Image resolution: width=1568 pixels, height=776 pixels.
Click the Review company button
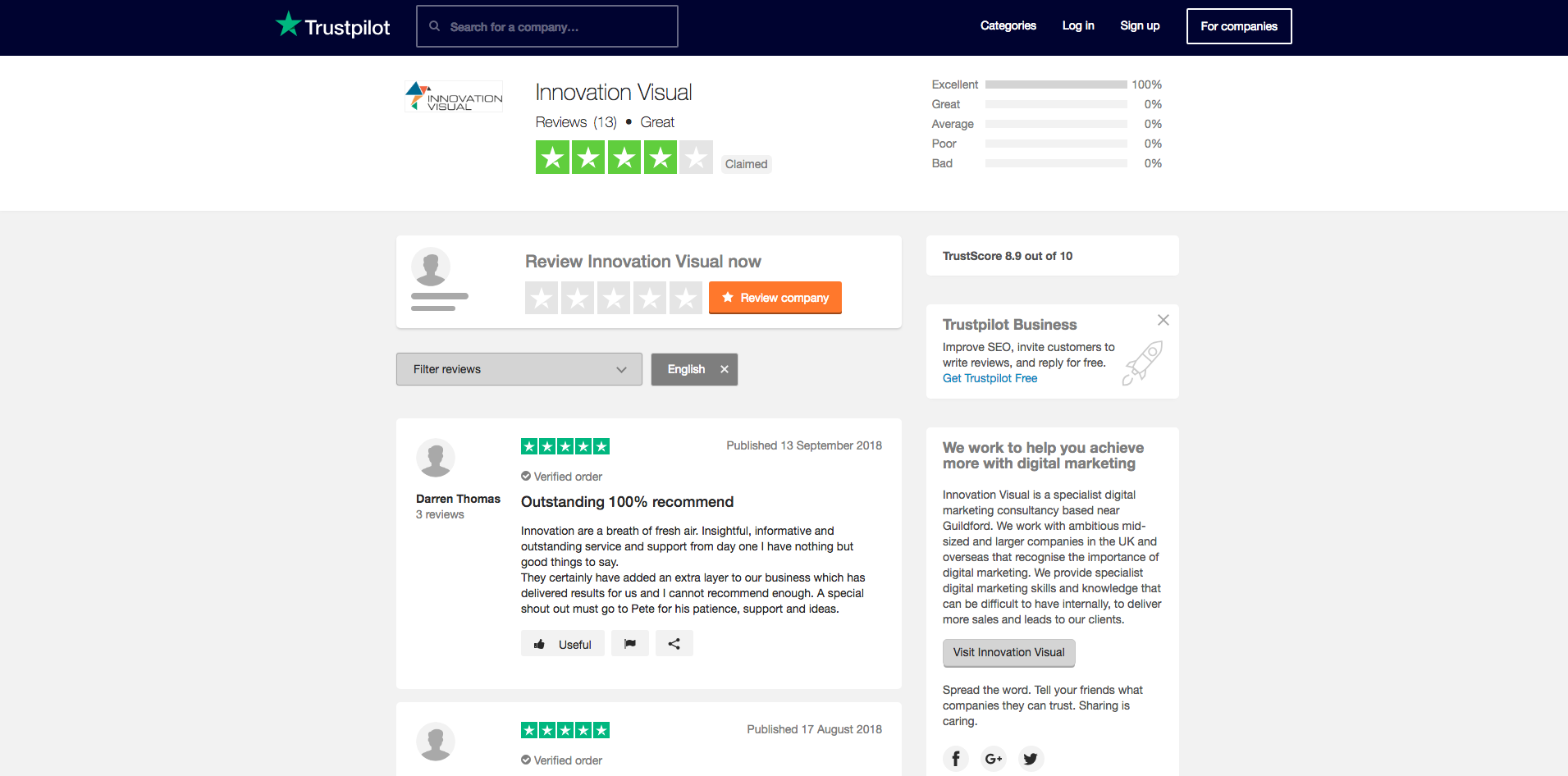775,298
